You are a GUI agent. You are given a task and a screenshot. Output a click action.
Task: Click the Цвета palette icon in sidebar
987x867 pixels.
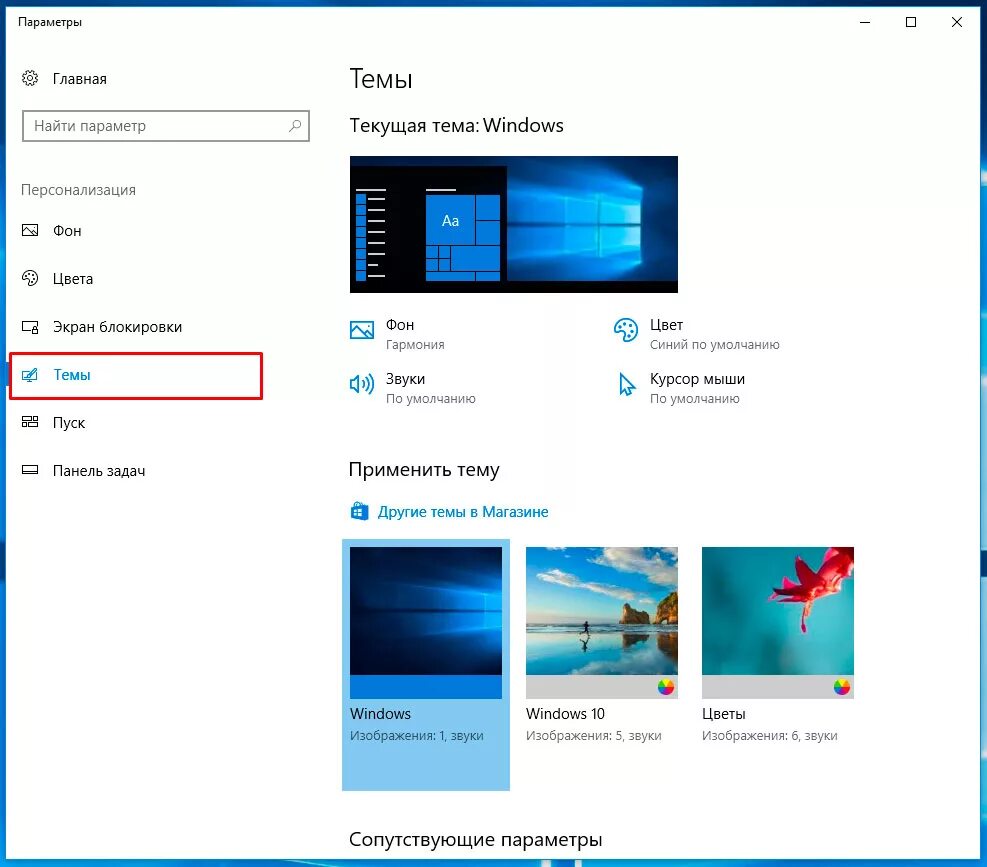coord(30,278)
